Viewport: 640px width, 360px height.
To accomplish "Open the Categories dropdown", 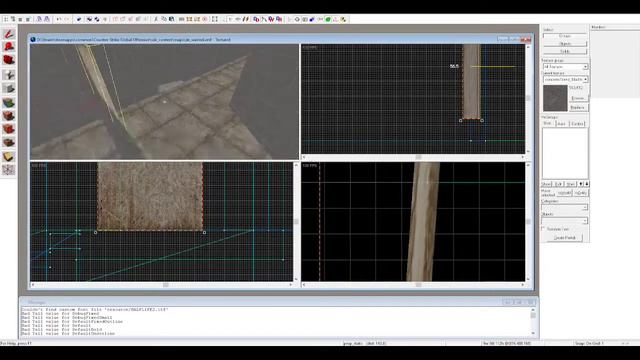I will tap(564, 207).
